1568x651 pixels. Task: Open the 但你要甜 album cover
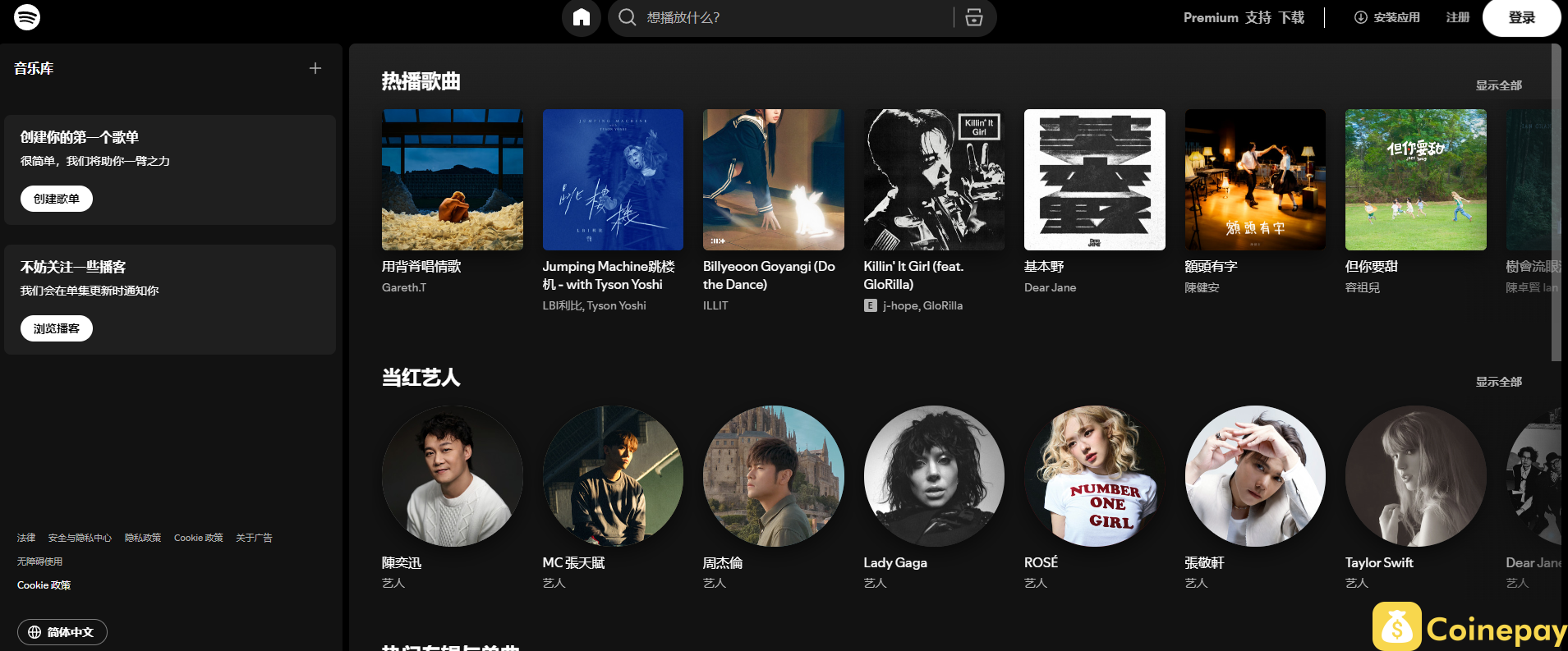click(1416, 180)
